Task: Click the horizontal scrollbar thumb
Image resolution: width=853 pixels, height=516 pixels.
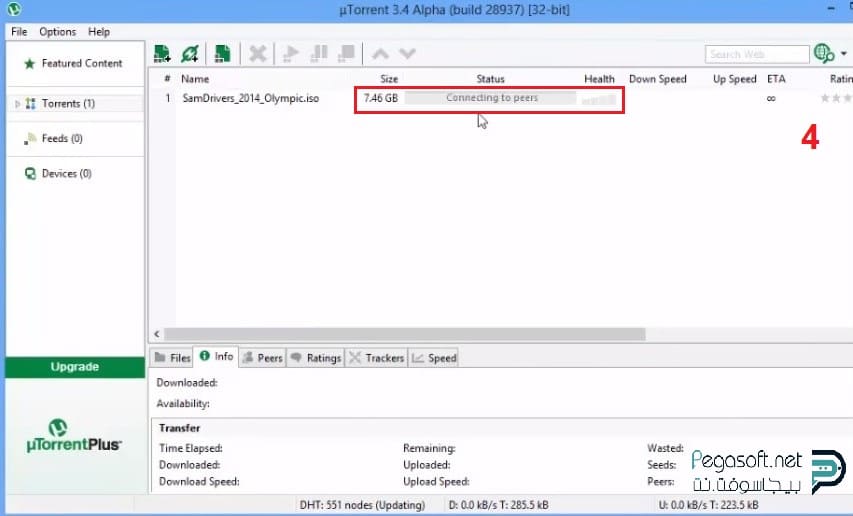Action: (x=405, y=334)
